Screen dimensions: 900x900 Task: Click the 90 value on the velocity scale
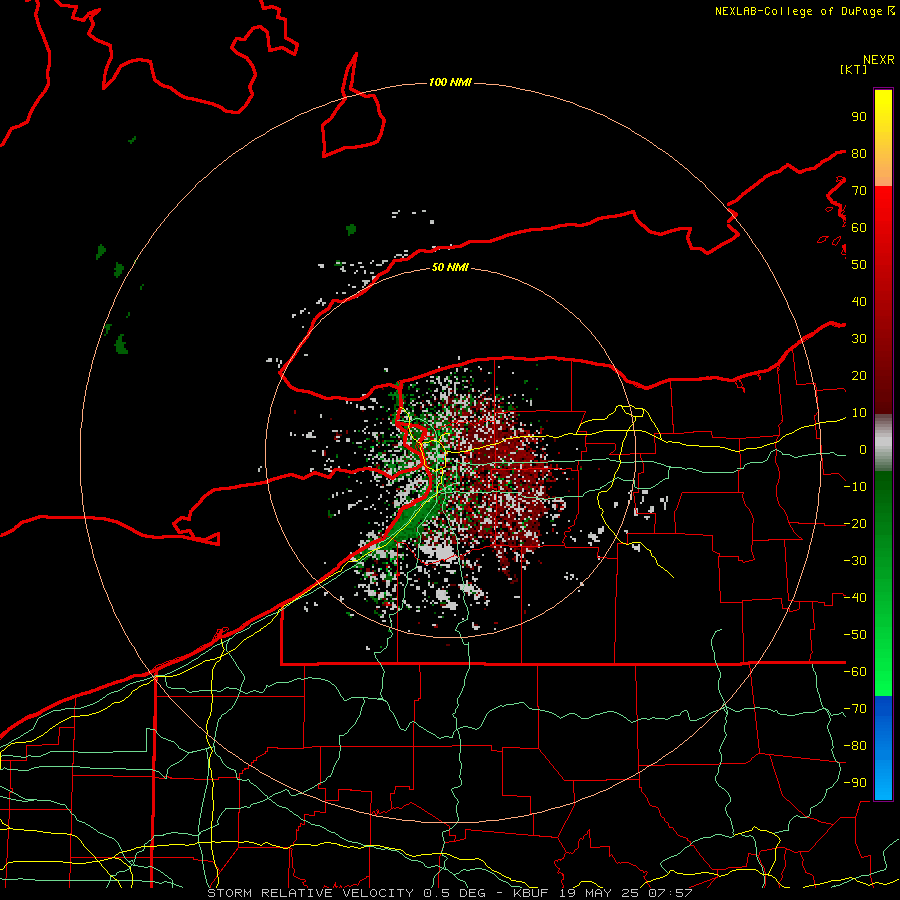tap(859, 117)
